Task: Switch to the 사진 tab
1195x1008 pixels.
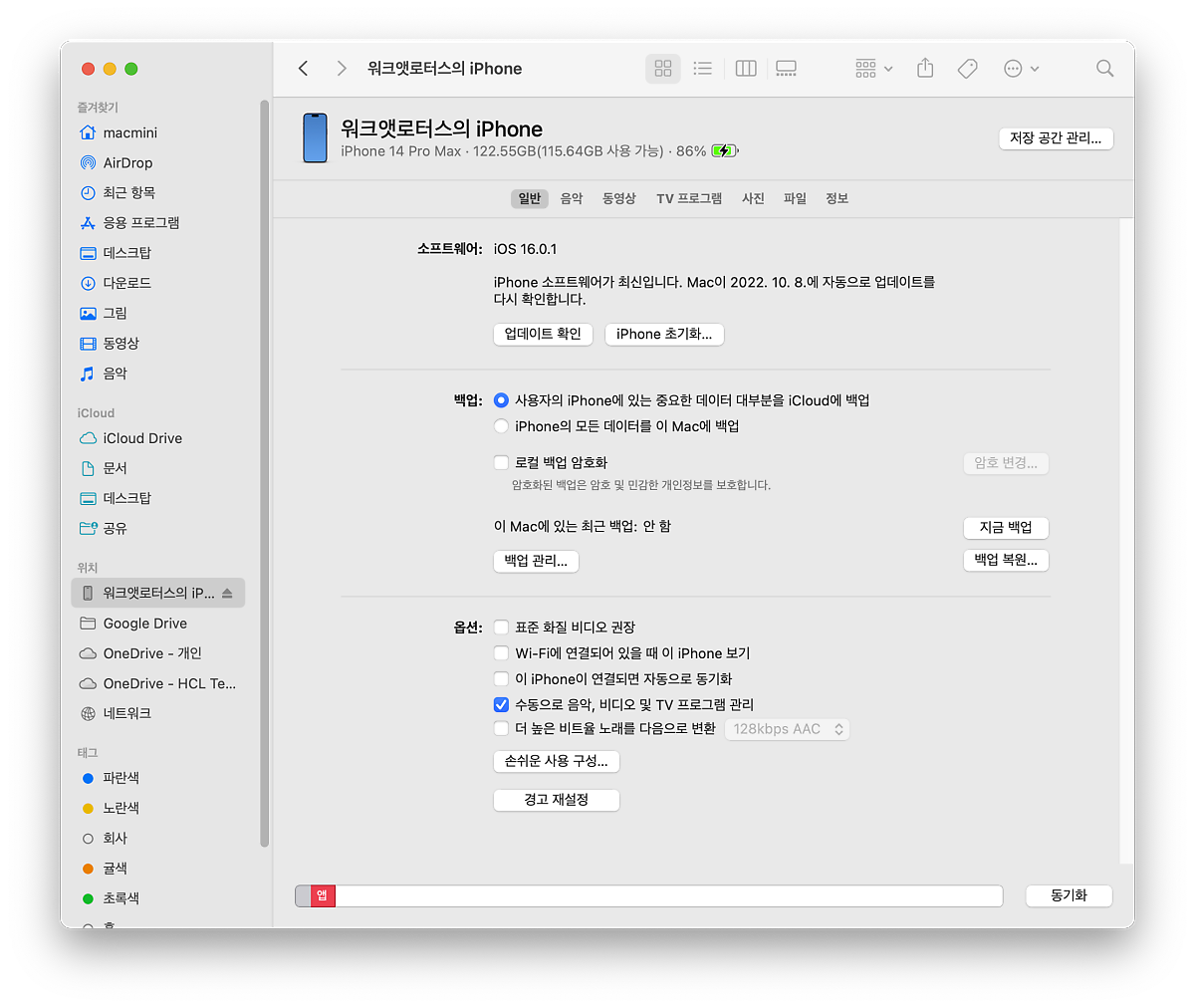Action: tap(753, 198)
